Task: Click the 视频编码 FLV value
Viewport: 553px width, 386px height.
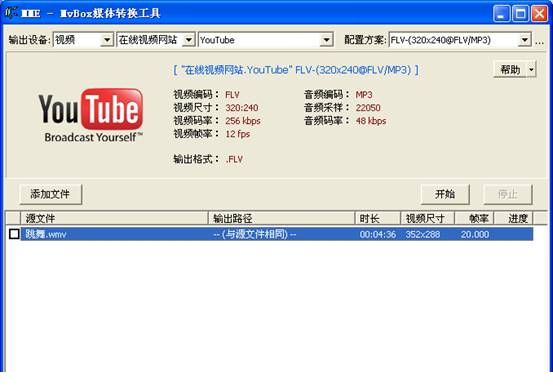Action: coord(232,95)
